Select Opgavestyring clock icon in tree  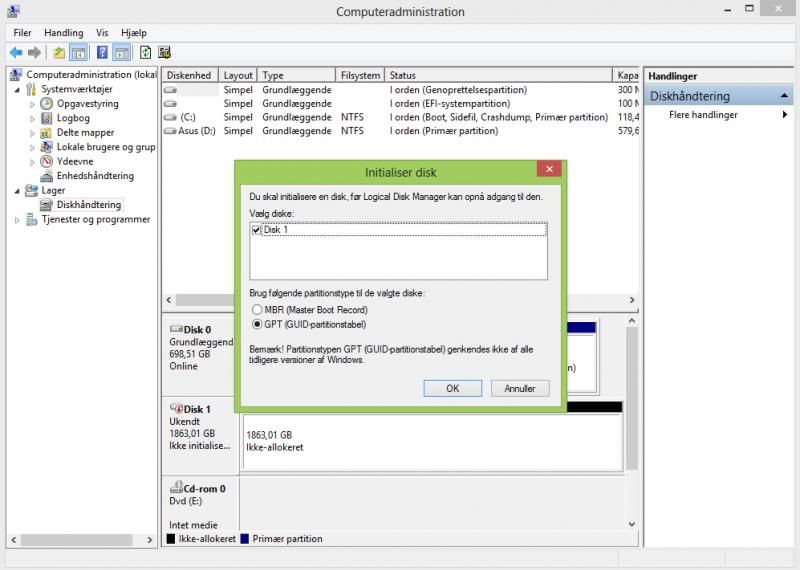tap(47, 103)
